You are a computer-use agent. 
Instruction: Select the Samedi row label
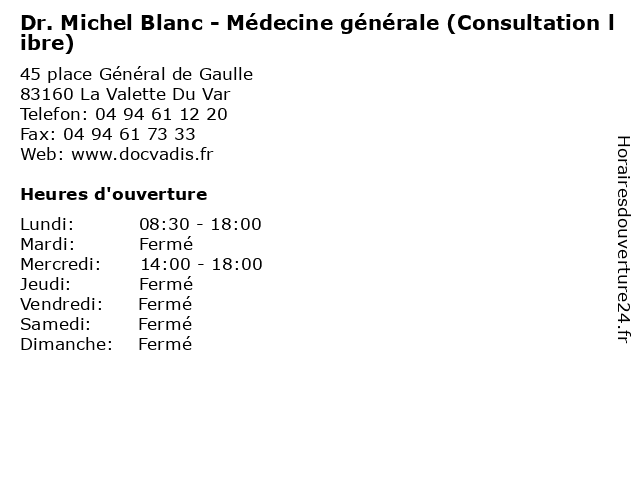56,324
